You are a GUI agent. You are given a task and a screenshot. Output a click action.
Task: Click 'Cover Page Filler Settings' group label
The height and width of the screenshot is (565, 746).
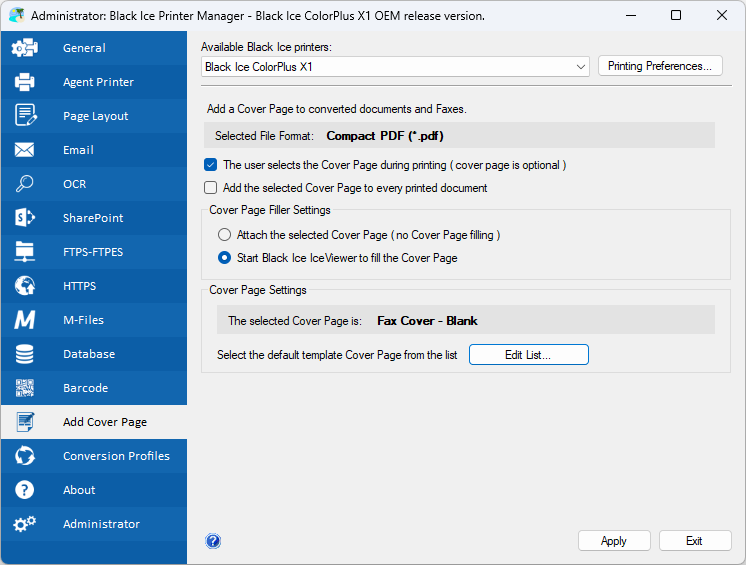pos(270,210)
